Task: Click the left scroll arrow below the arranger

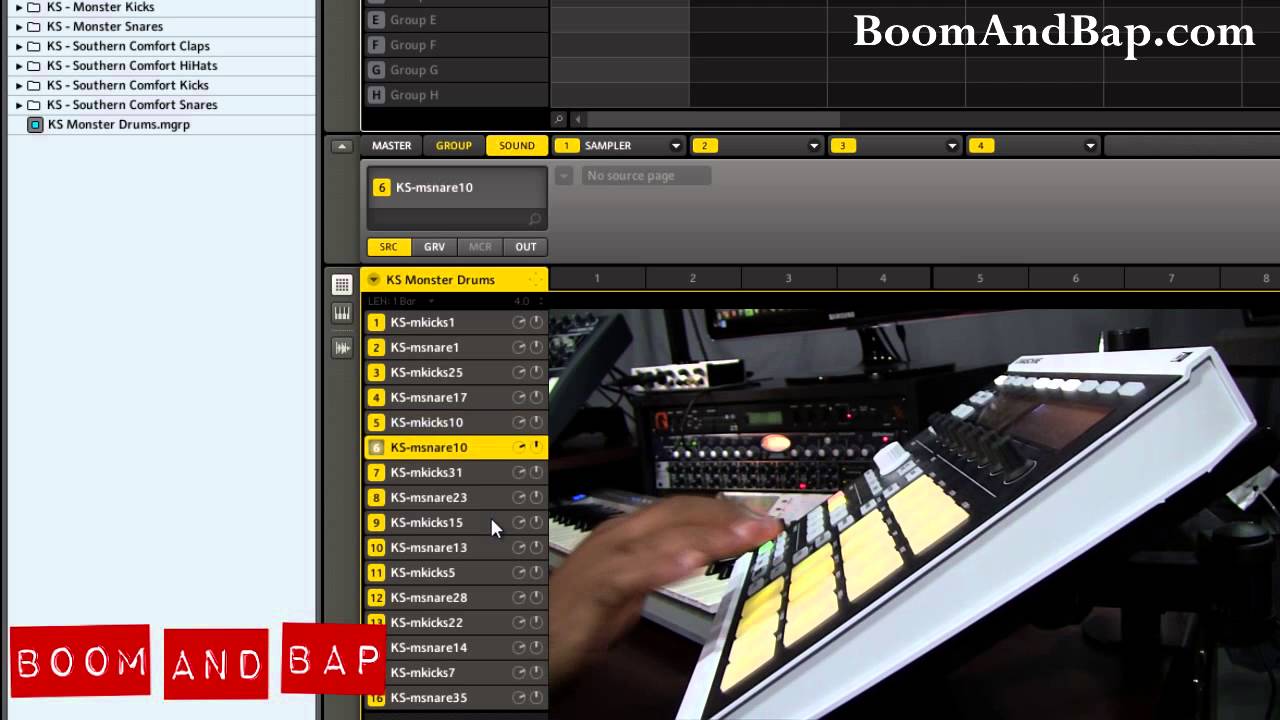Action: click(577, 119)
